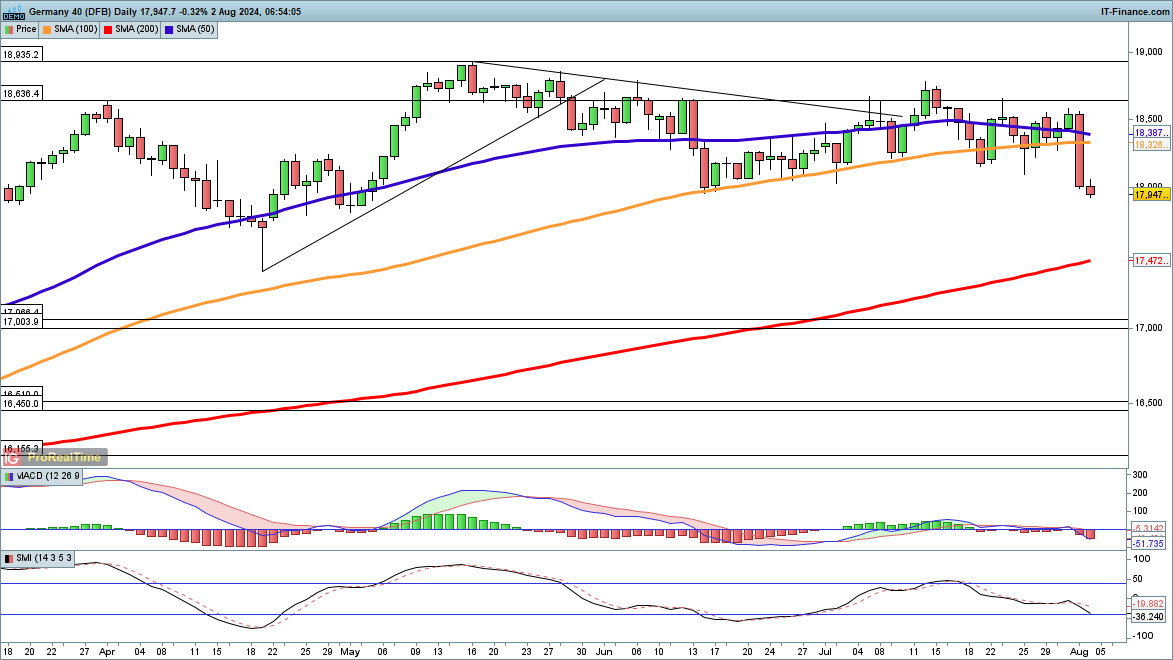Click the Price legend color icon
This screenshot has height=660, width=1173.
[x=8, y=28]
